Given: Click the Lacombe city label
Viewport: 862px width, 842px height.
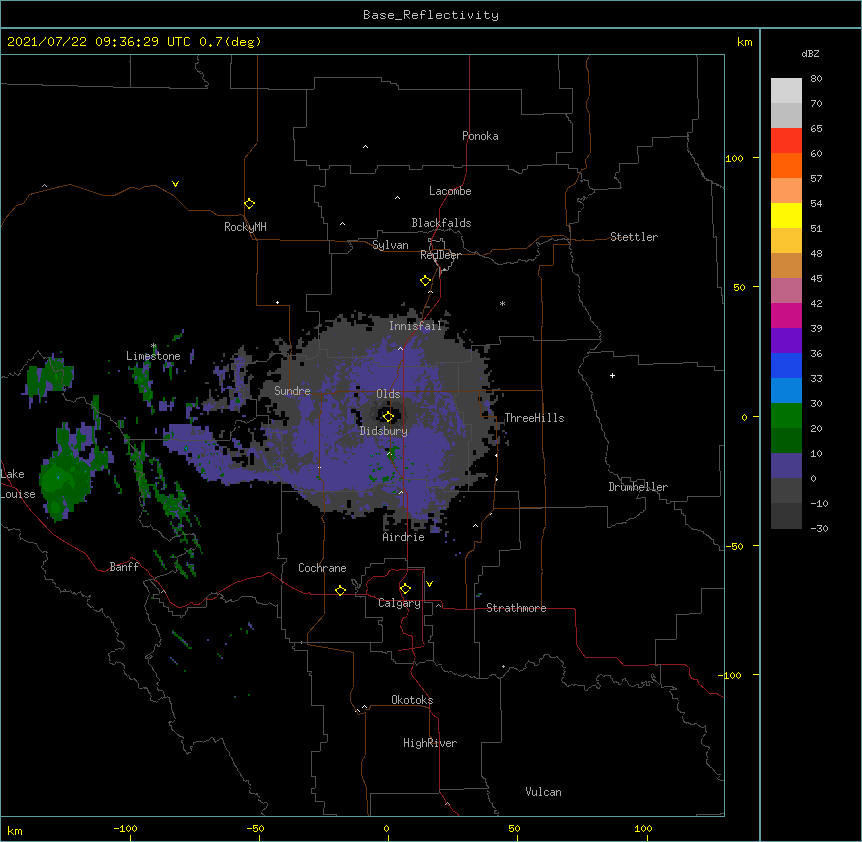Looking at the screenshot, I should click(x=450, y=191).
